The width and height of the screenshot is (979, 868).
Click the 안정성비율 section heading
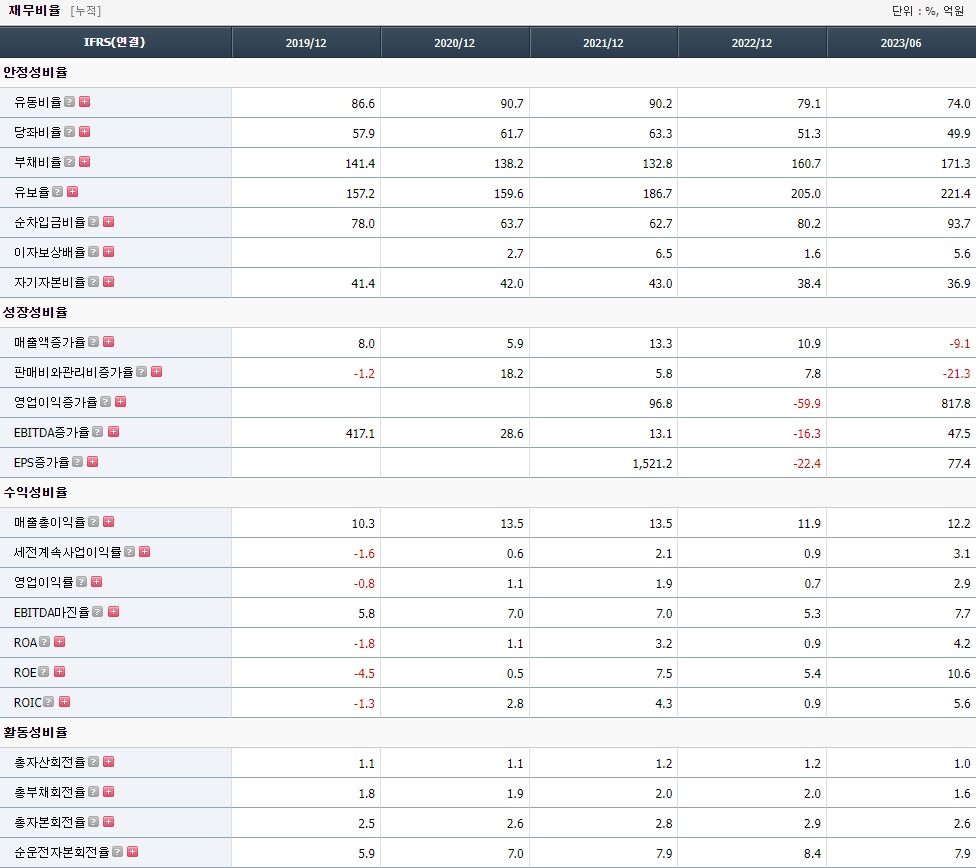click(35, 72)
